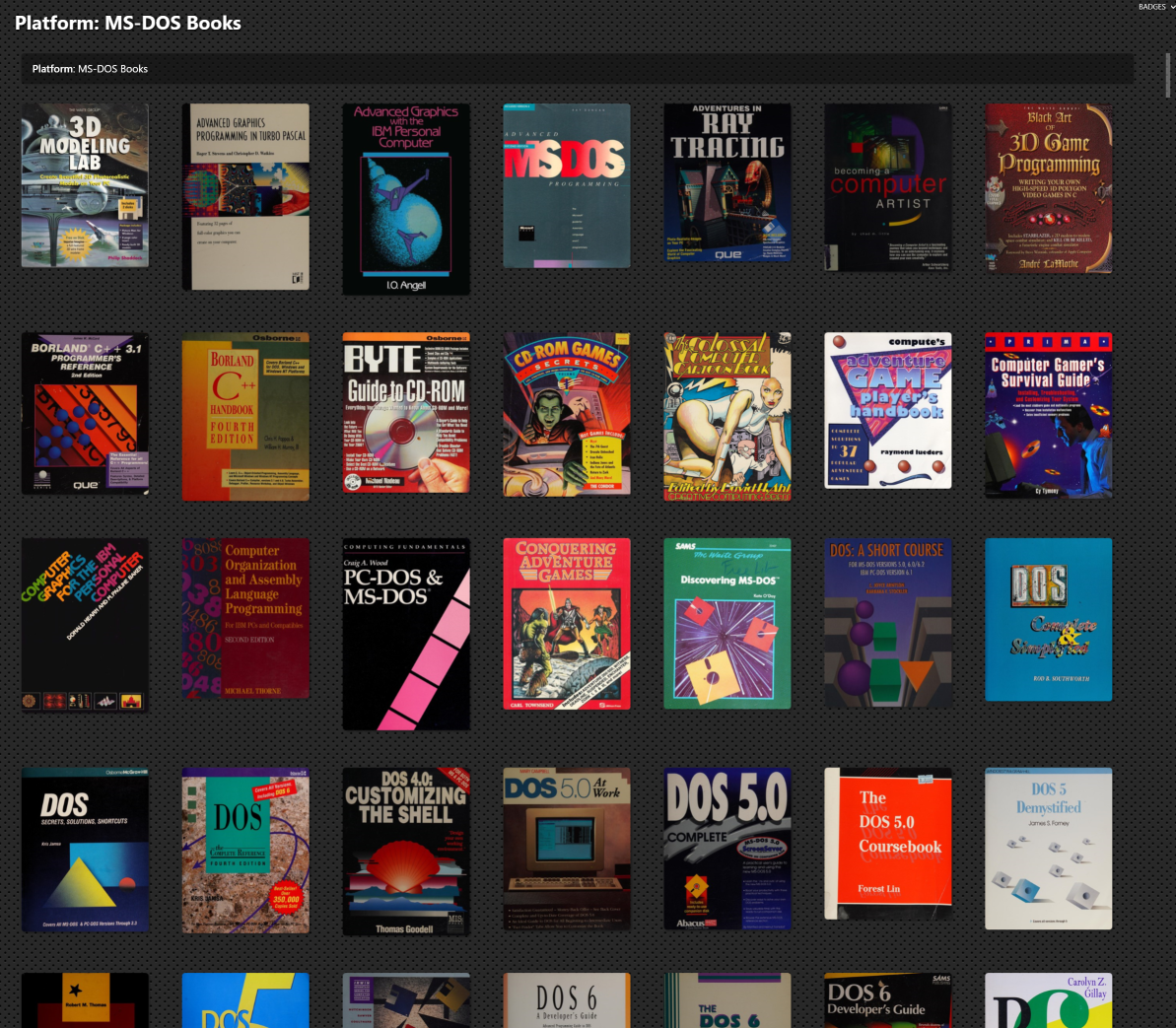Click Conquering Adventure Games cover

567,624
